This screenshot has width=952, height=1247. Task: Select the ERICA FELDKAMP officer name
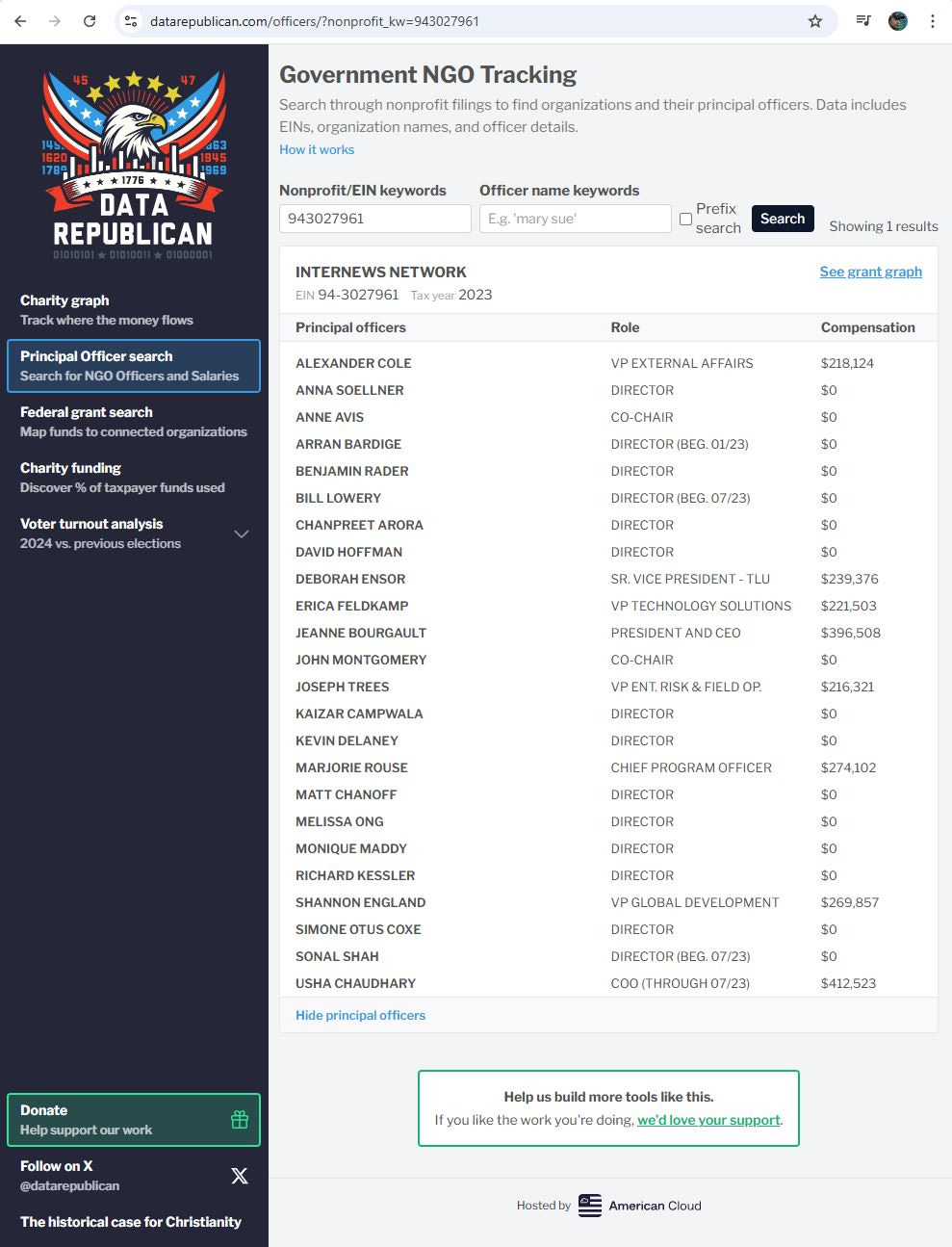(x=352, y=606)
